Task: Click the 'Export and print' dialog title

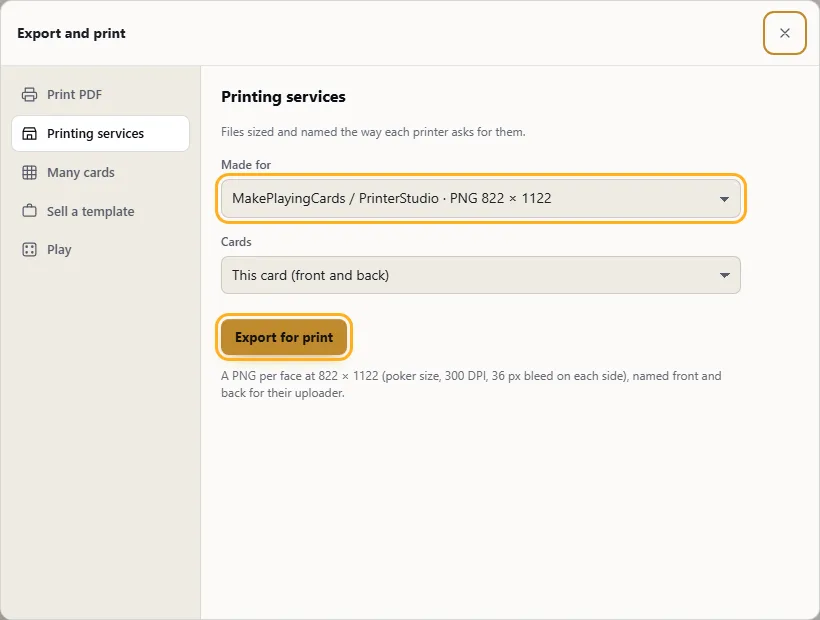Action: pos(71,33)
